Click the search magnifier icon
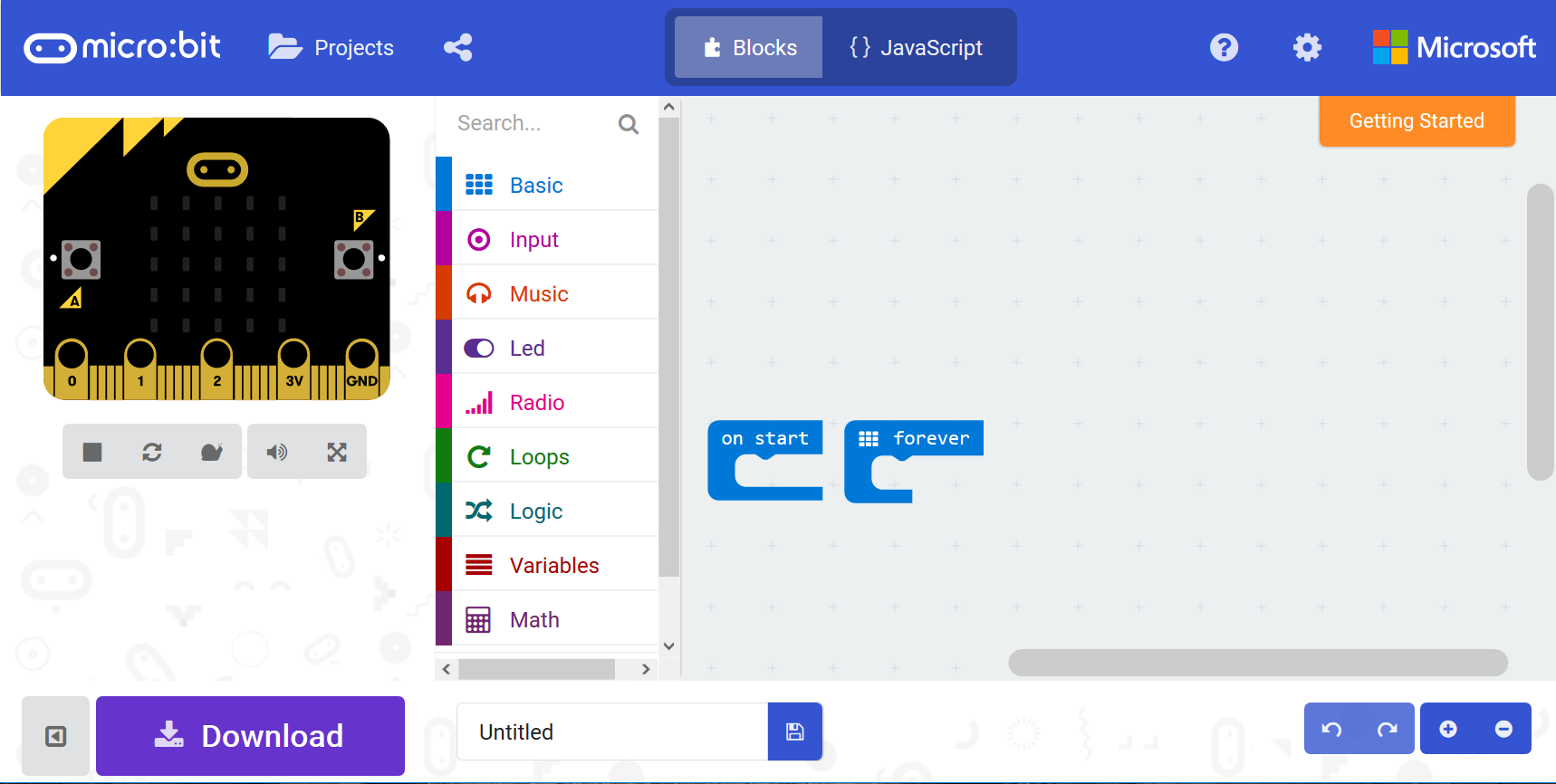This screenshot has width=1556, height=784. [629, 124]
